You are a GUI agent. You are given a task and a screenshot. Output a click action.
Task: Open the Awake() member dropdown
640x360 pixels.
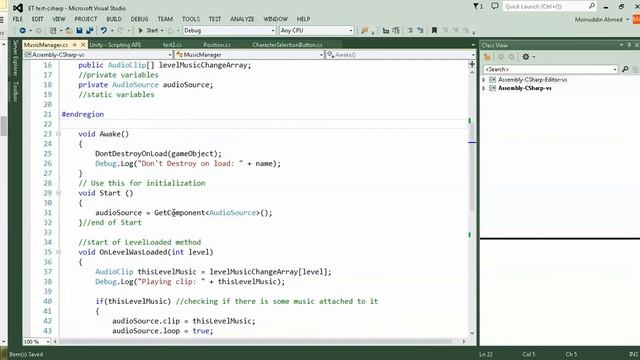(x=400, y=55)
